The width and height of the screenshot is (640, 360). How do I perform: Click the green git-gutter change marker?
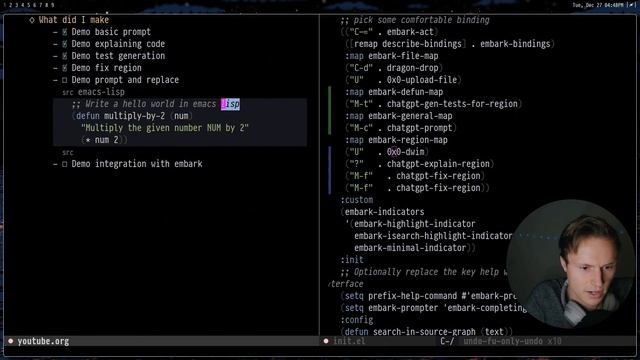tap(329, 110)
